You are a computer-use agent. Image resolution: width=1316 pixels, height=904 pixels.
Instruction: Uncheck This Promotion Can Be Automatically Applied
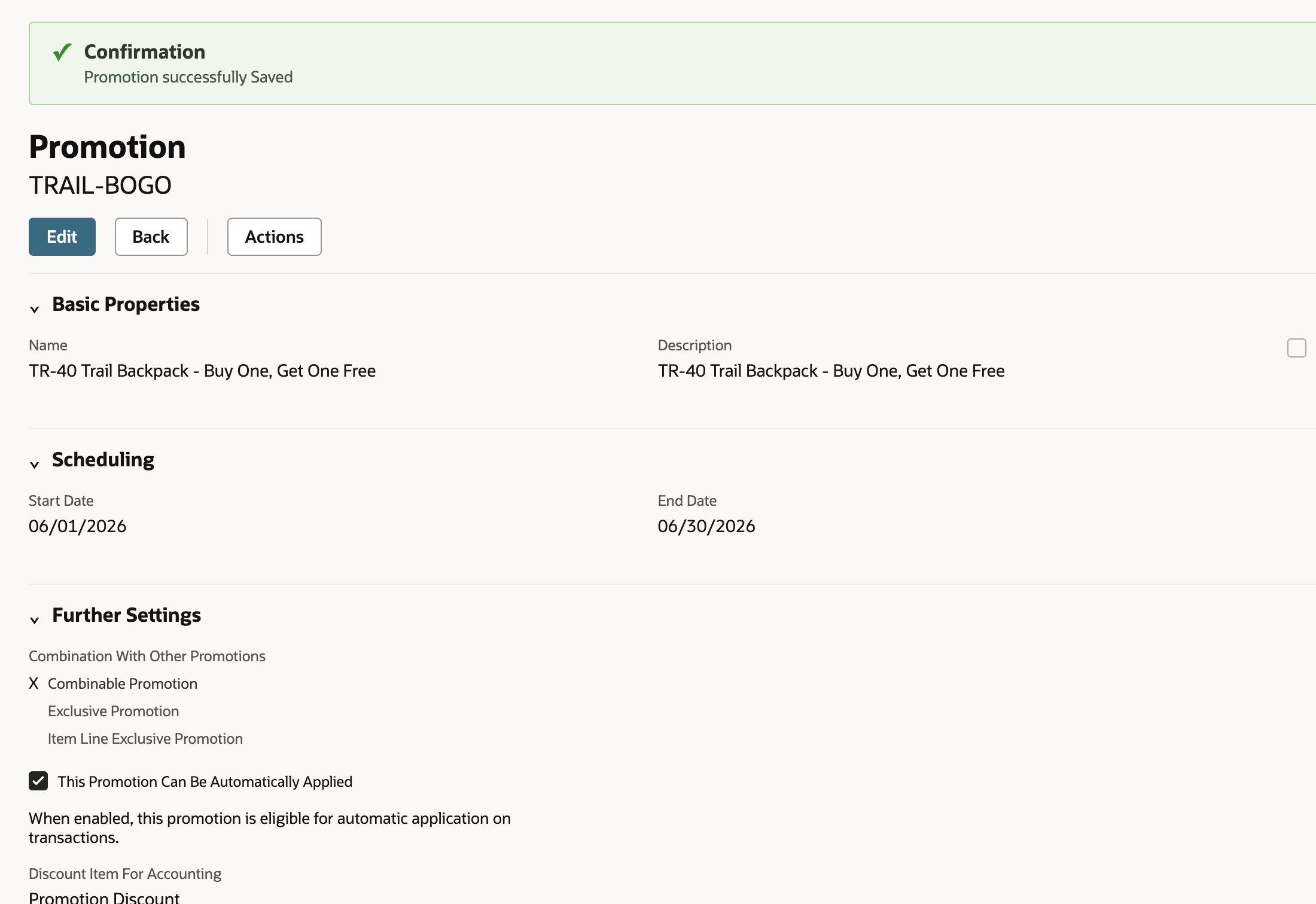click(x=38, y=781)
